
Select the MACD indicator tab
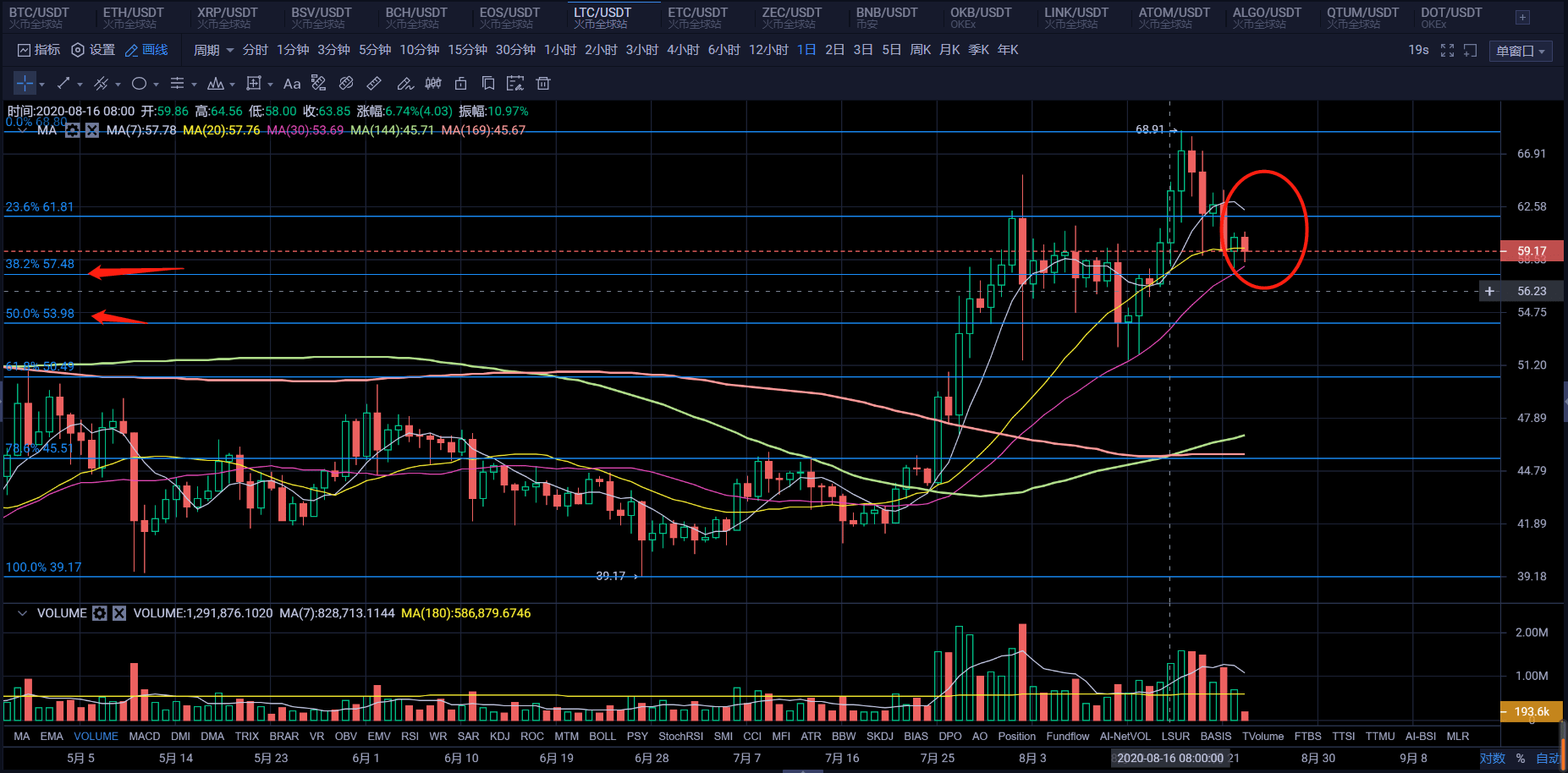tap(144, 736)
